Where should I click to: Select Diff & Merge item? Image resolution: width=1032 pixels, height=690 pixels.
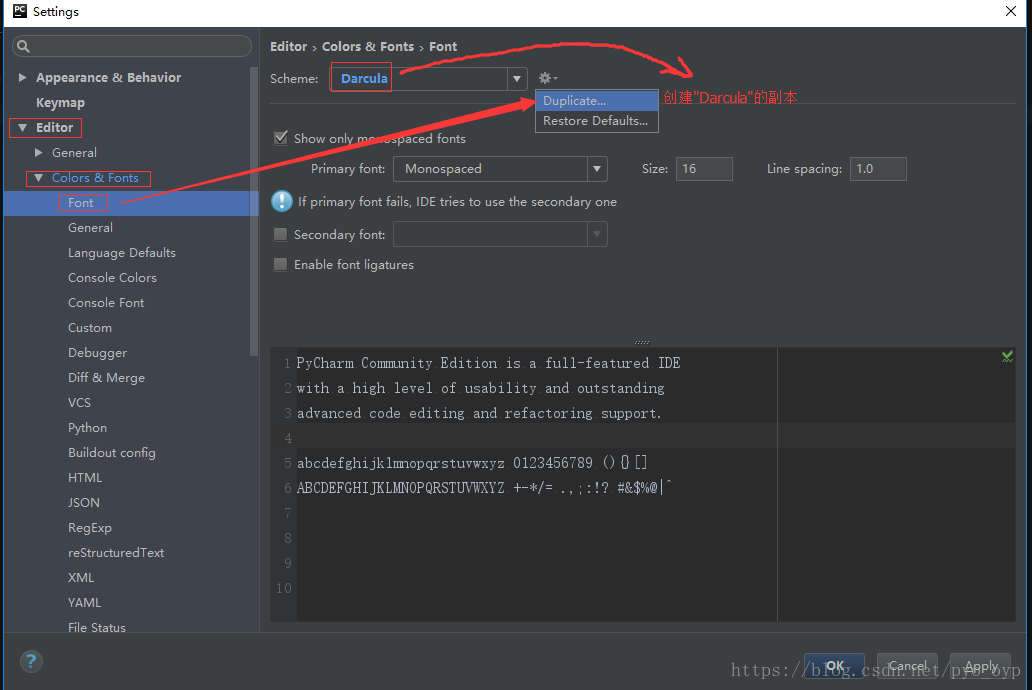click(x=106, y=378)
